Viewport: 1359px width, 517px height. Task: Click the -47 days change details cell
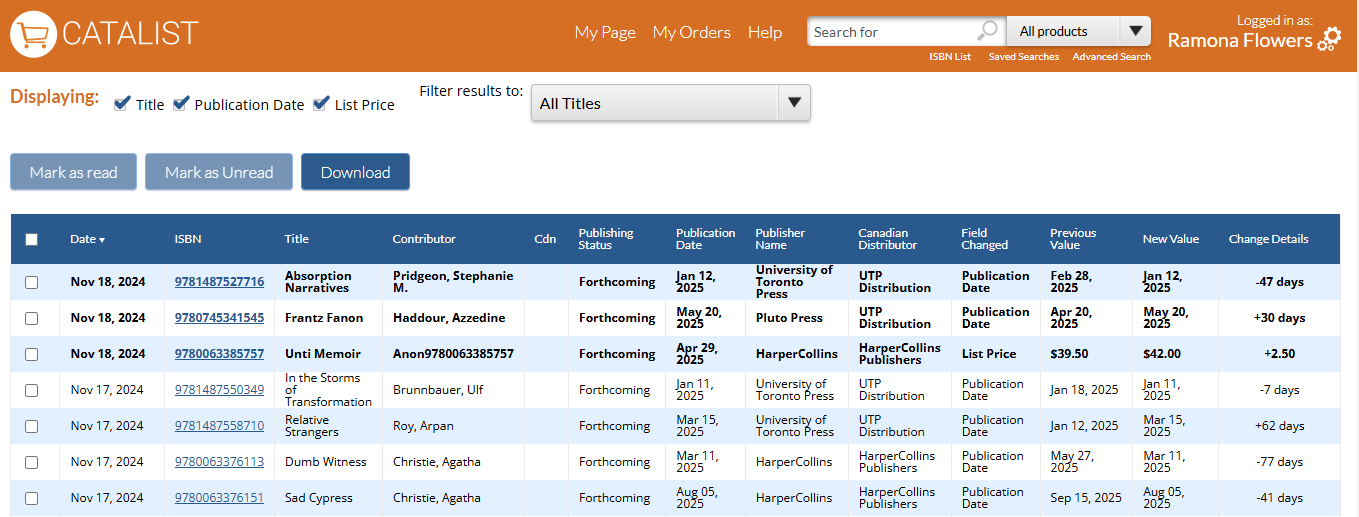tap(1279, 282)
